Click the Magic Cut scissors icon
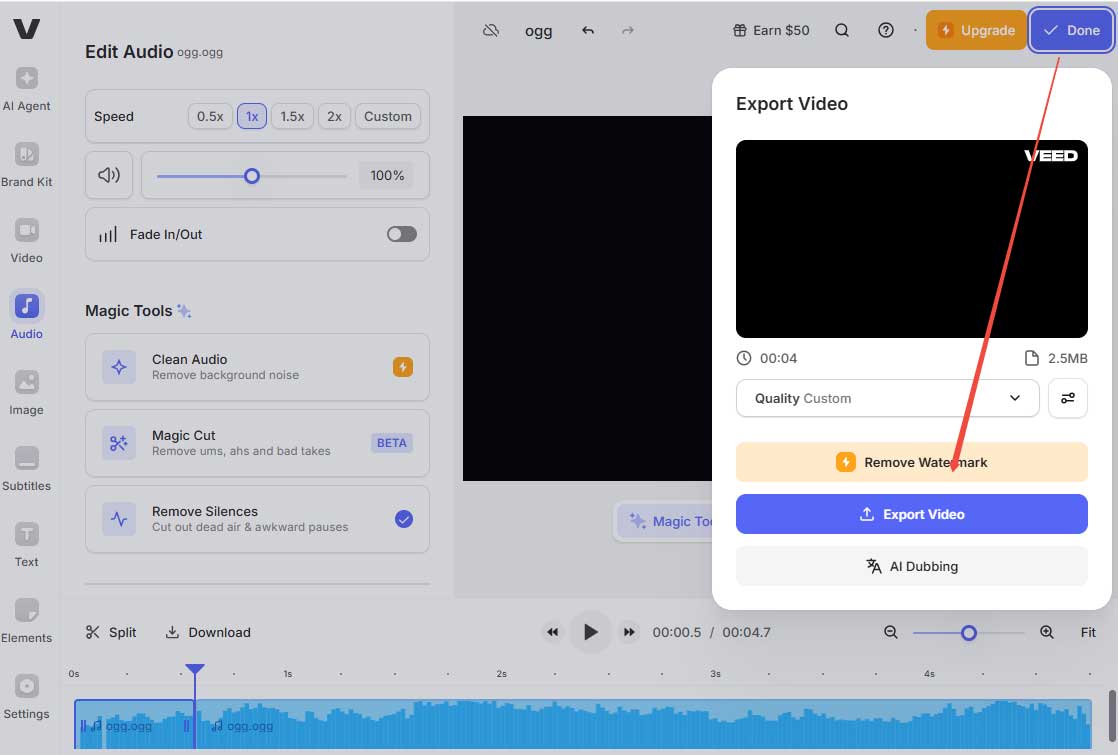Screen dimensions: 1118x755 click(x=118, y=443)
